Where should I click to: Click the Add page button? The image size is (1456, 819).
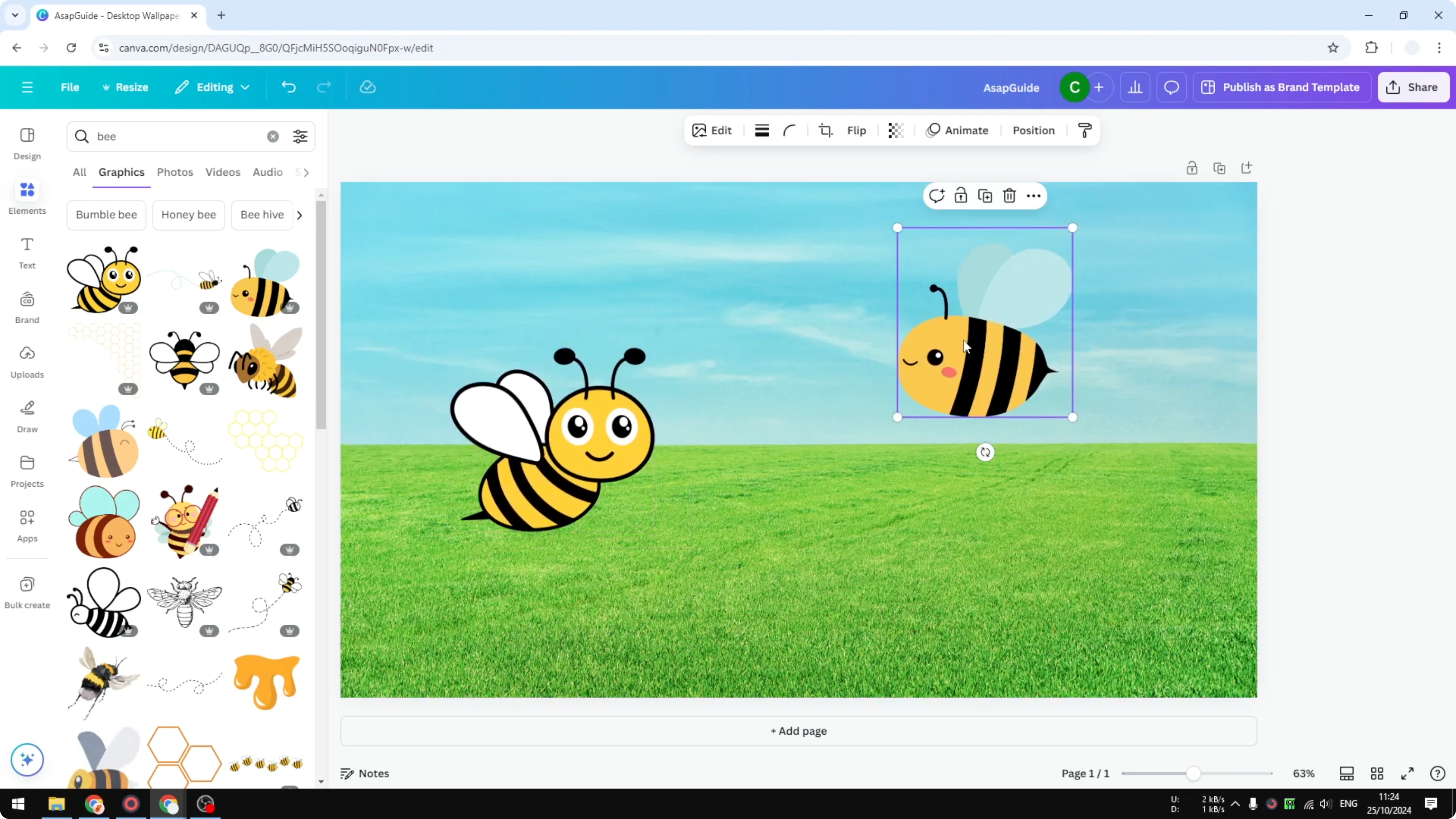pyautogui.click(x=798, y=730)
